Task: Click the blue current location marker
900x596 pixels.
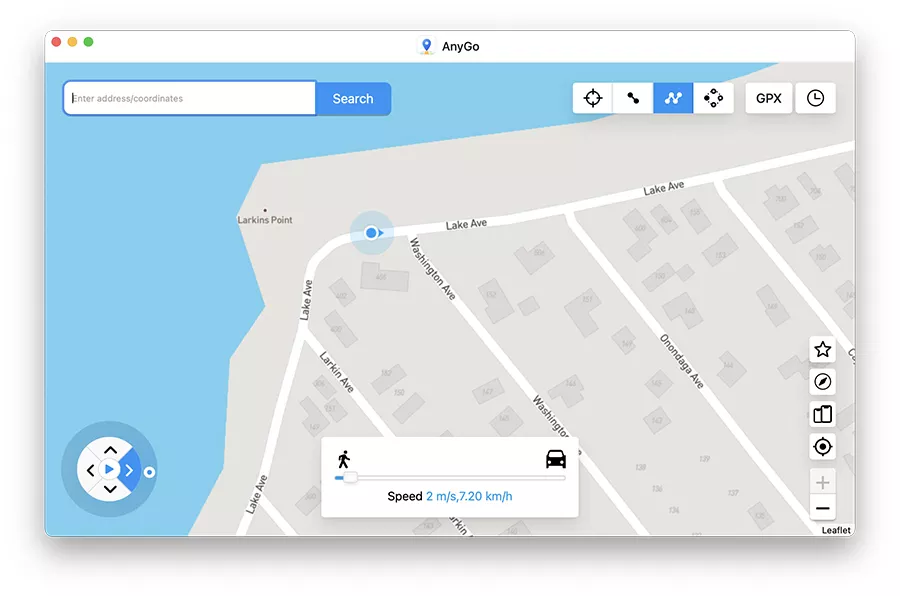Action: [372, 233]
